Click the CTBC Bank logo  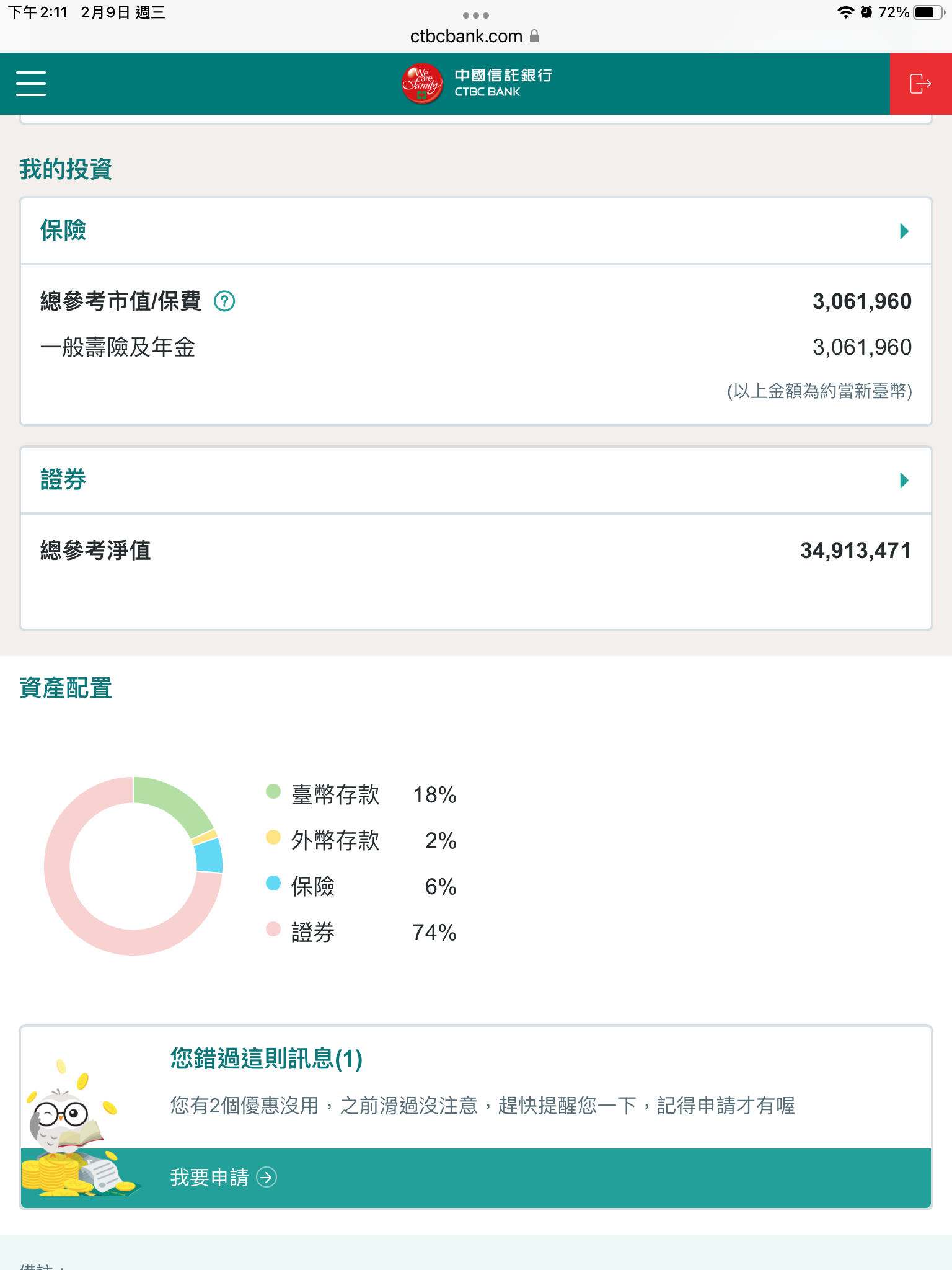tap(476, 84)
